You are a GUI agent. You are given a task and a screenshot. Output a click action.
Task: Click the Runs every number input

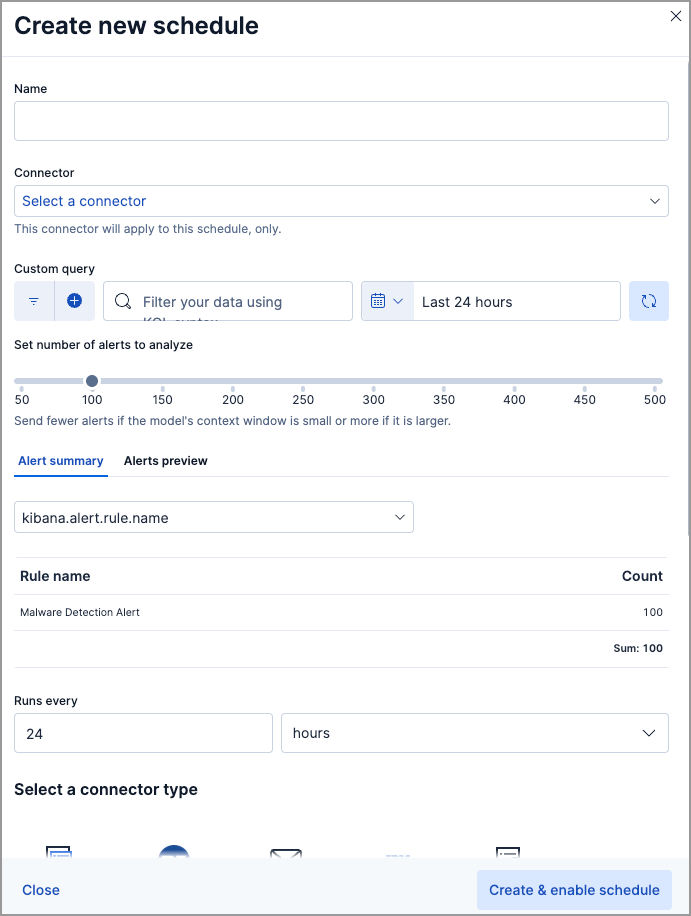[143, 733]
